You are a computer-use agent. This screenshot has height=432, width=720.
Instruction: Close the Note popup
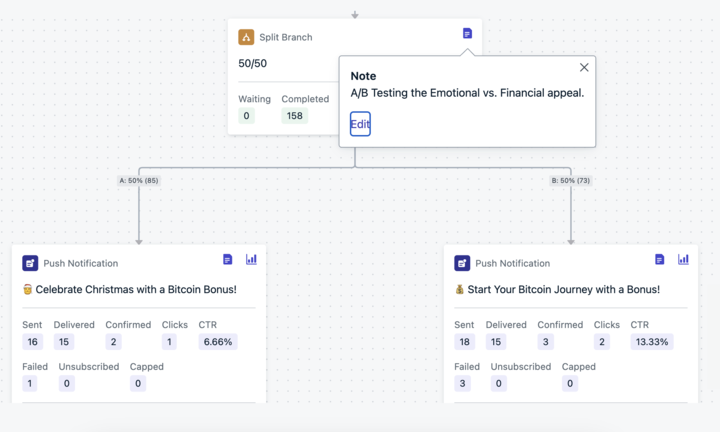coord(584,67)
